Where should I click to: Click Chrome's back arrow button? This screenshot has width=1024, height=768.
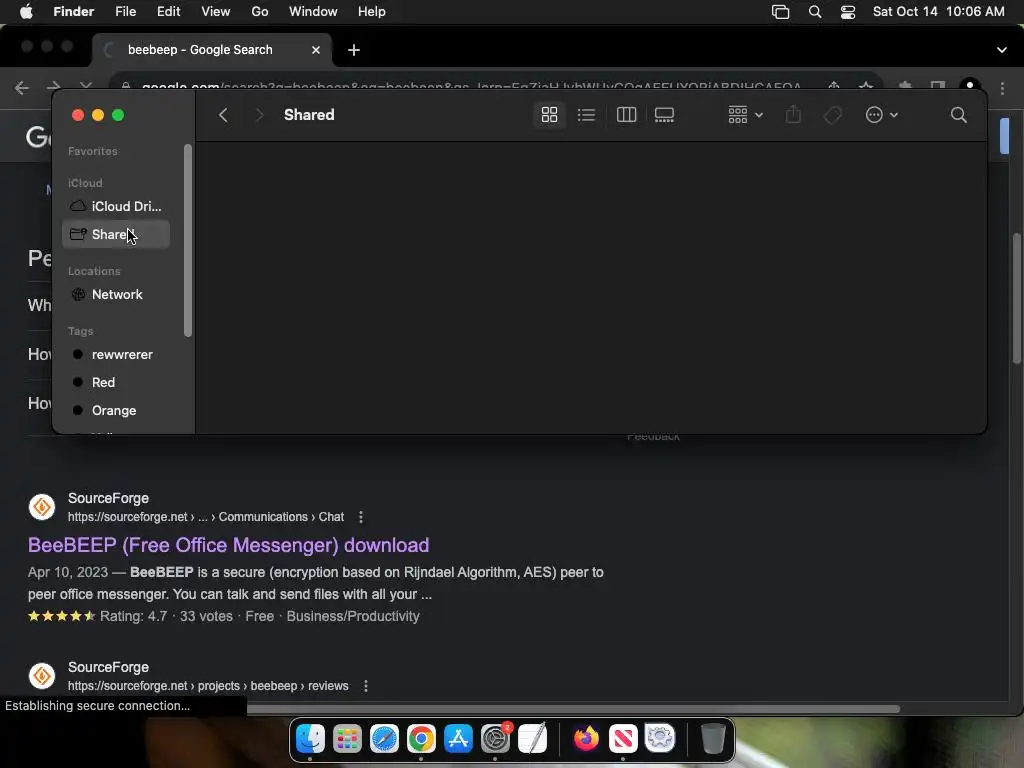click(22, 88)
